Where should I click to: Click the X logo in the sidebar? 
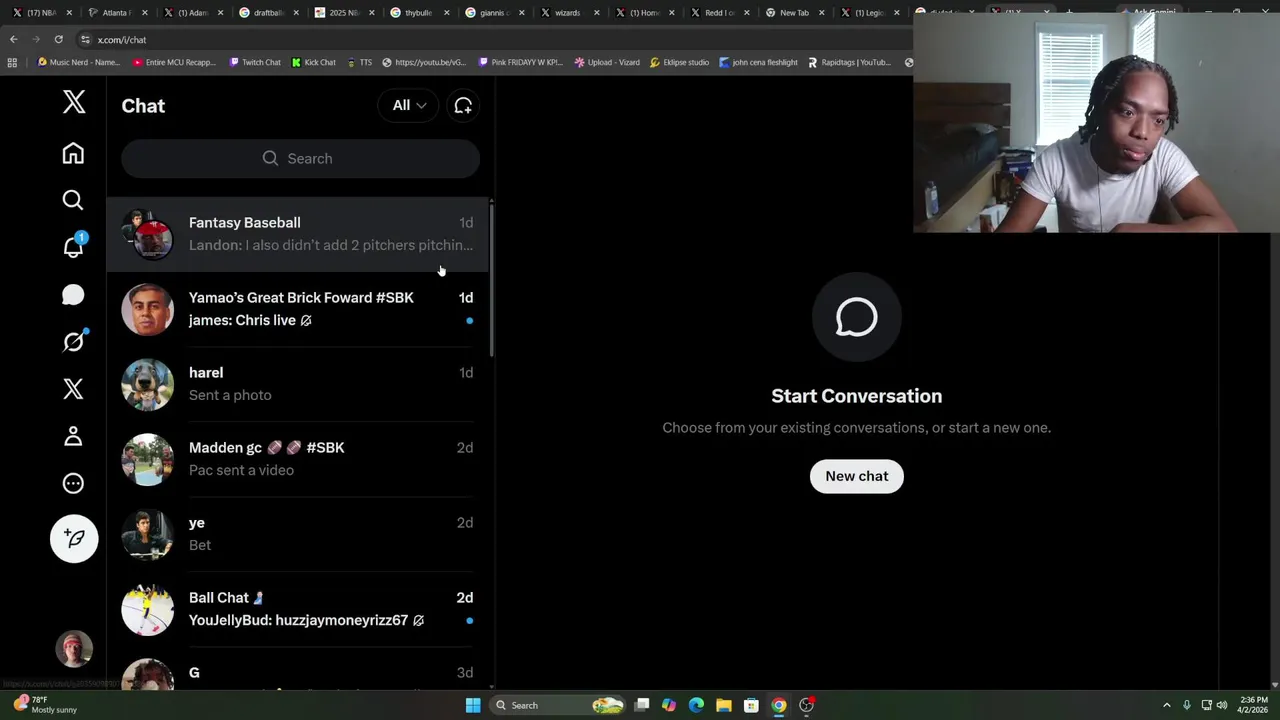(x=74, y=101)
